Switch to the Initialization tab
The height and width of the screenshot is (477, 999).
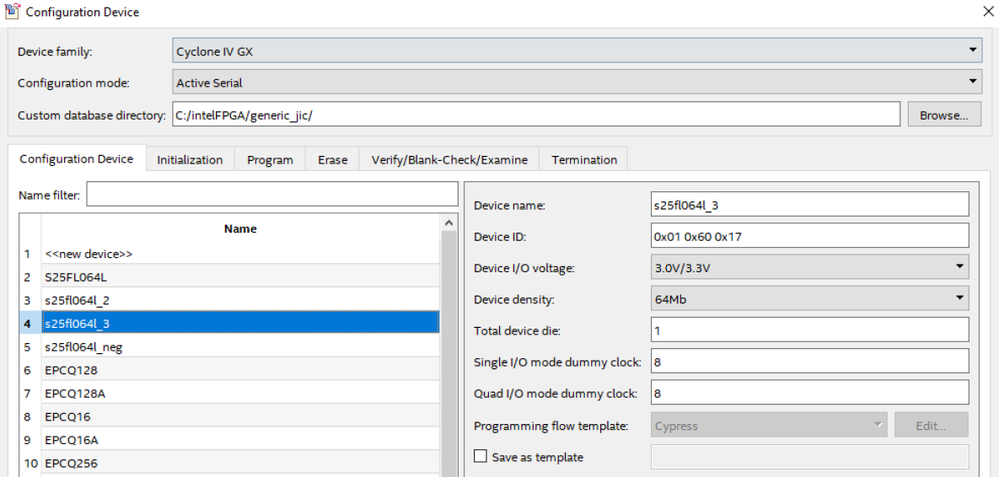[190, 160]
